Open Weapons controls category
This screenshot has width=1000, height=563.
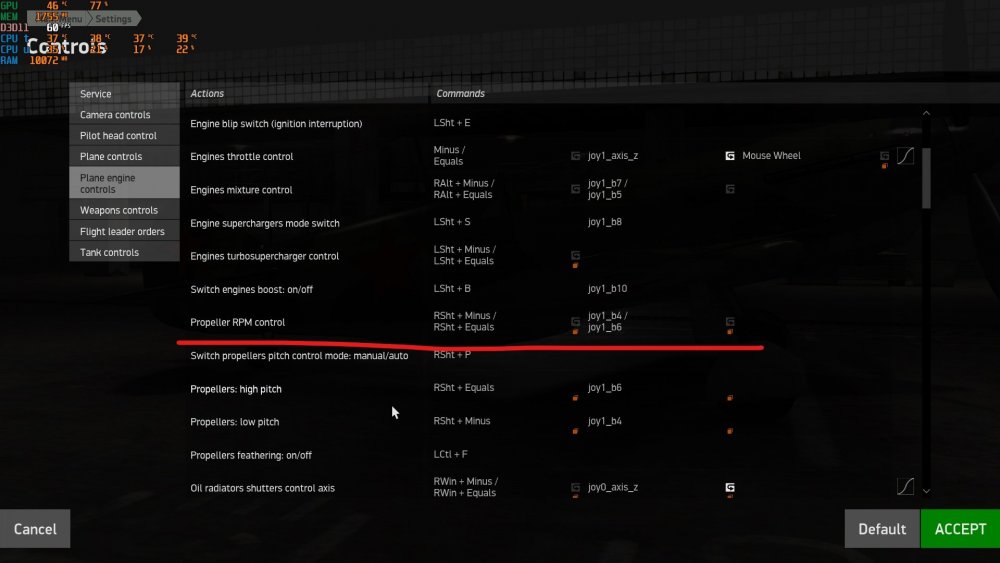click(119, 210)
